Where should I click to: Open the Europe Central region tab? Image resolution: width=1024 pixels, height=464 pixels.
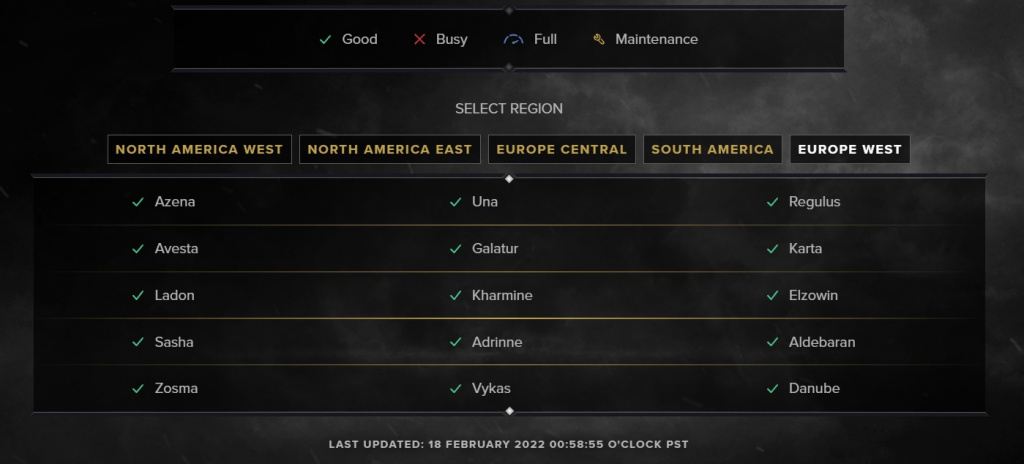562,150
